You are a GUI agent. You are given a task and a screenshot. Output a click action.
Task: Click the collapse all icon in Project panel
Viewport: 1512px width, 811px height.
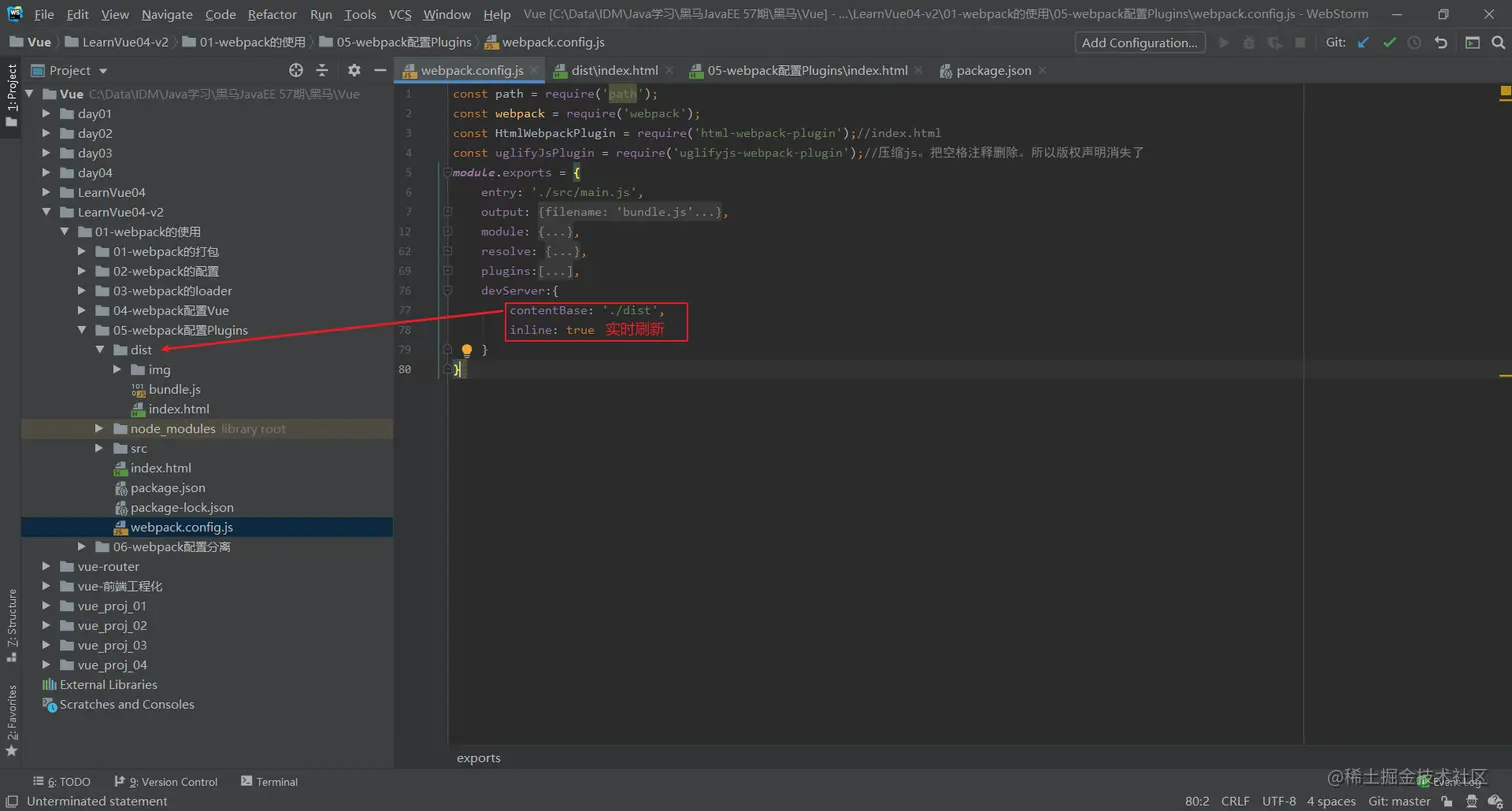coord(322,70)
